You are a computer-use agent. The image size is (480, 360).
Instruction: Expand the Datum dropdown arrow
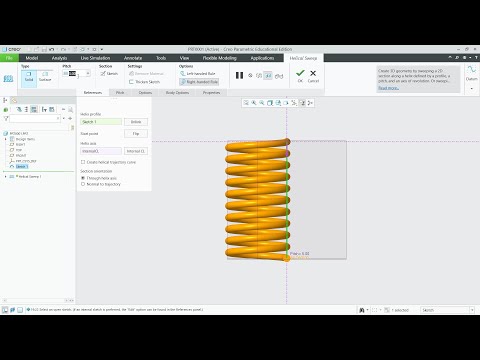point(471,89)
